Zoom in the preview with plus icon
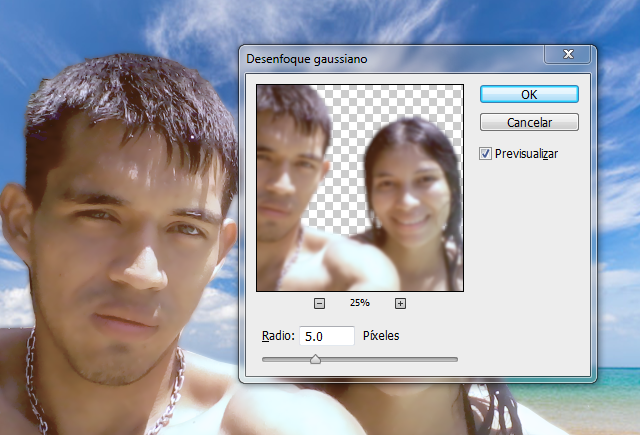Screen dimensions: 640x435 [x=400, y=303]
